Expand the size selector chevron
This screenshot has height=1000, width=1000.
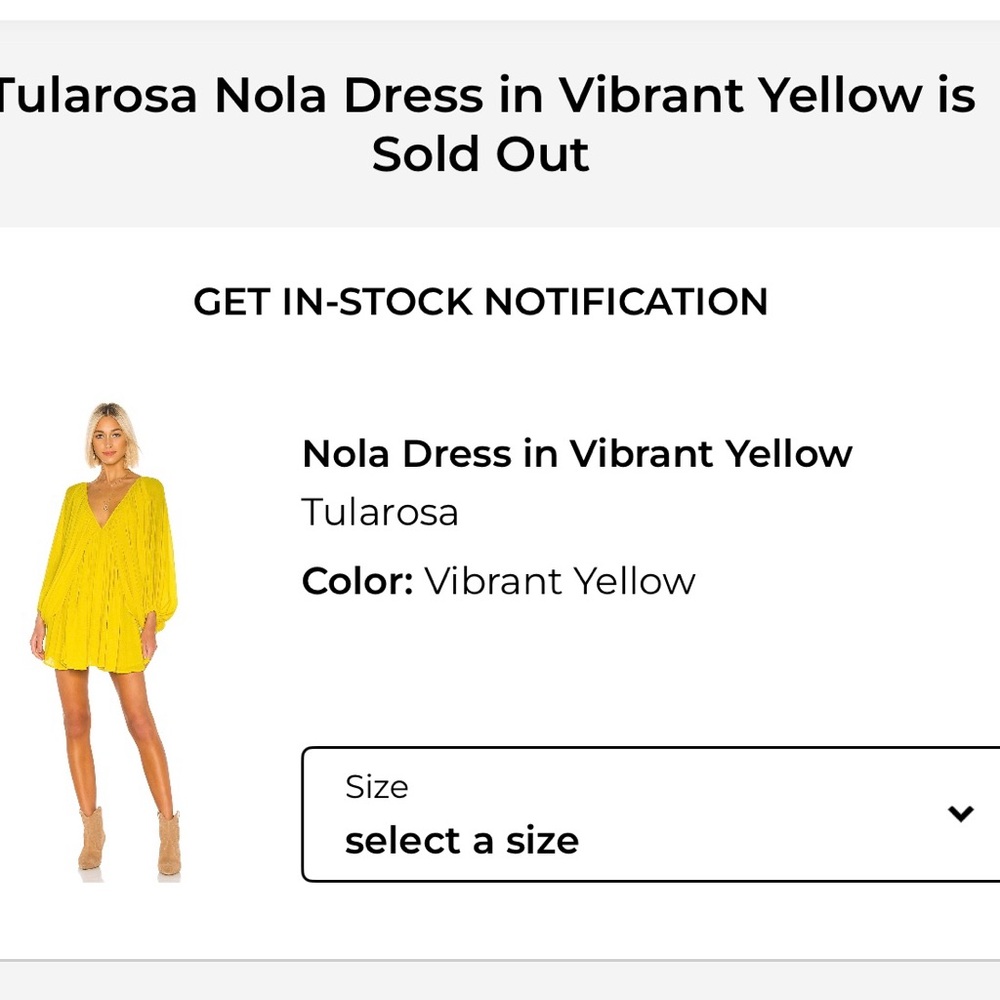[959, 813]
